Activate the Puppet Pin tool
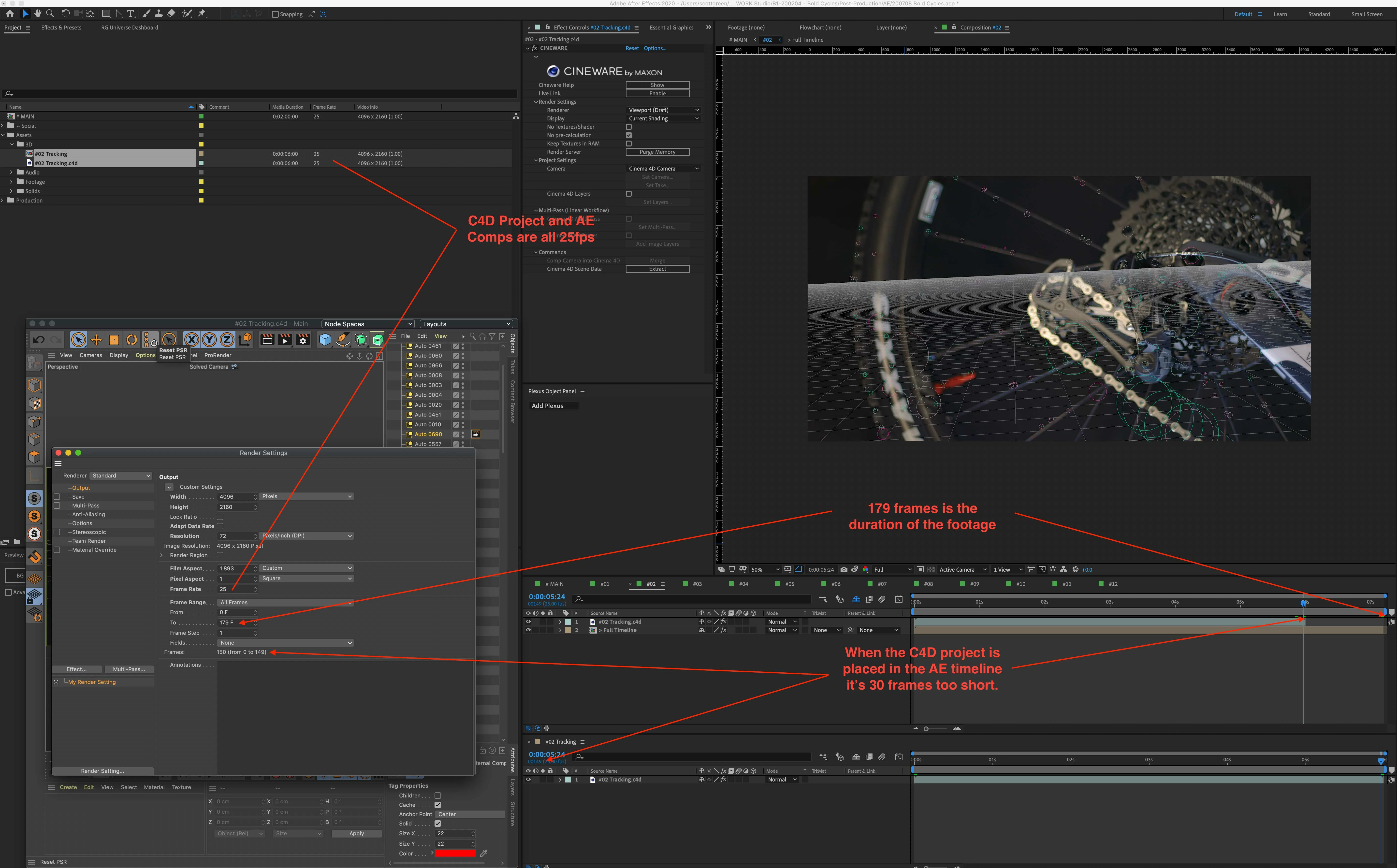 (202, 14)
